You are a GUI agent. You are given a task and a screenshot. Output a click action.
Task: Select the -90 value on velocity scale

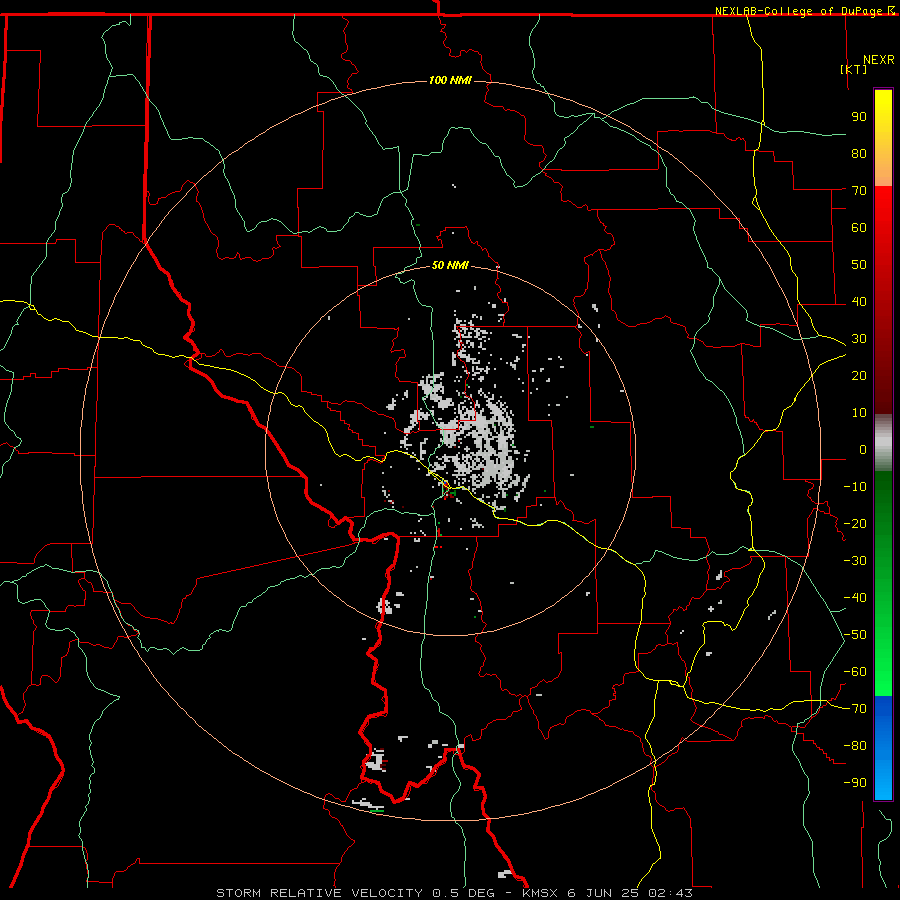[855, 783]
